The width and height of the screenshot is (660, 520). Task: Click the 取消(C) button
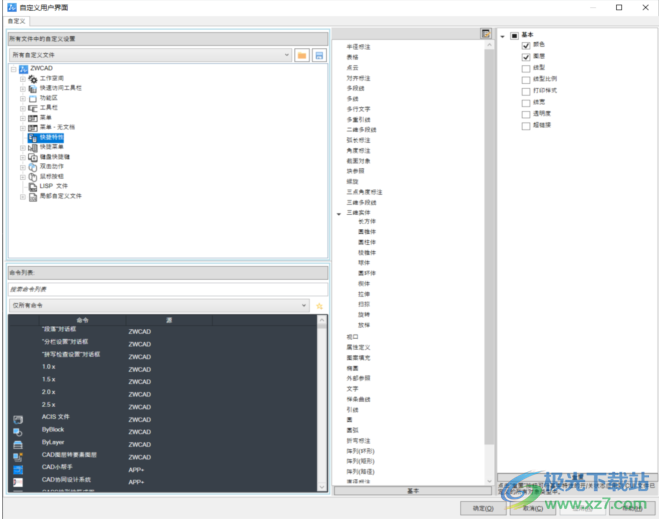click(532, 509)
